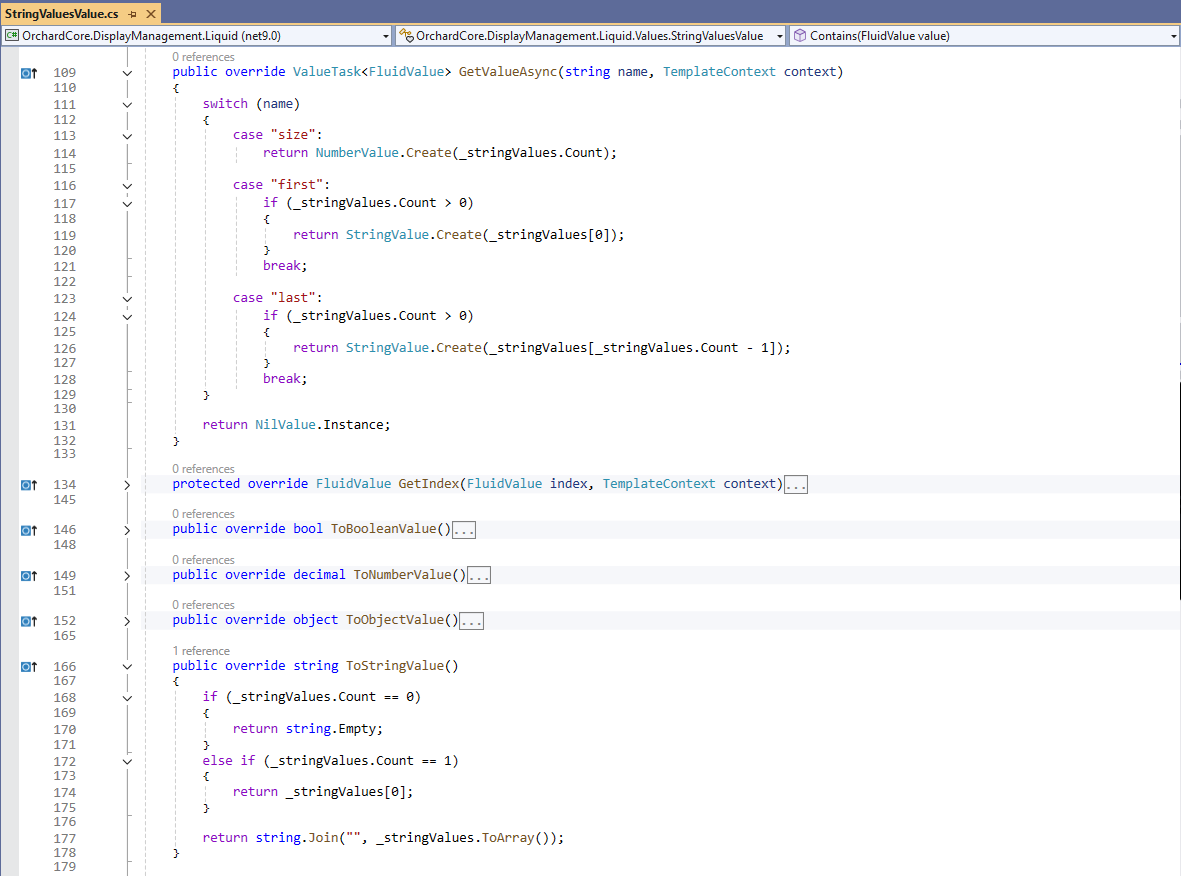Click the ellipsis box after GetIndex signature
1181x876 pixels.
click(795, 484)
